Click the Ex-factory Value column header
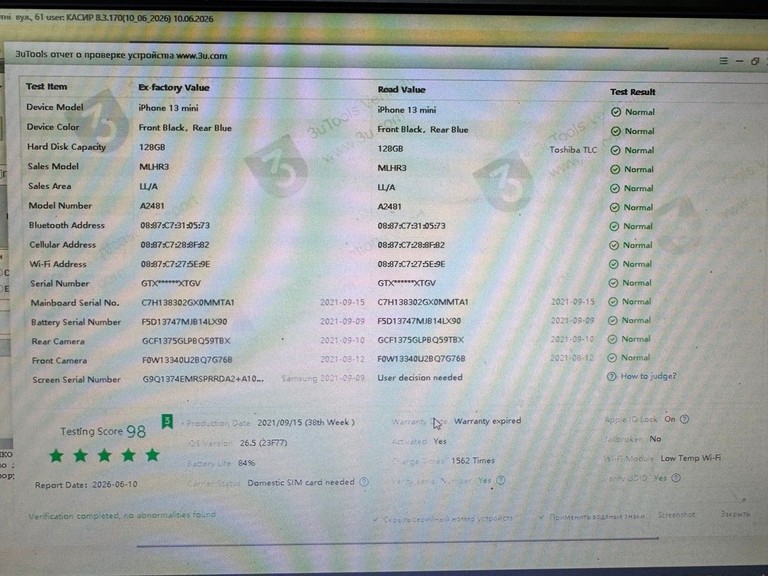 click(x=174, y=88)
